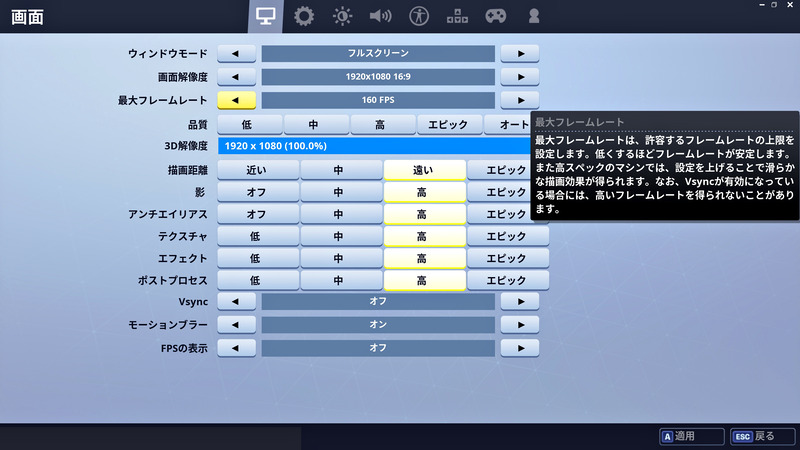Set テクスチャ to 高

(x=424, y=236)
